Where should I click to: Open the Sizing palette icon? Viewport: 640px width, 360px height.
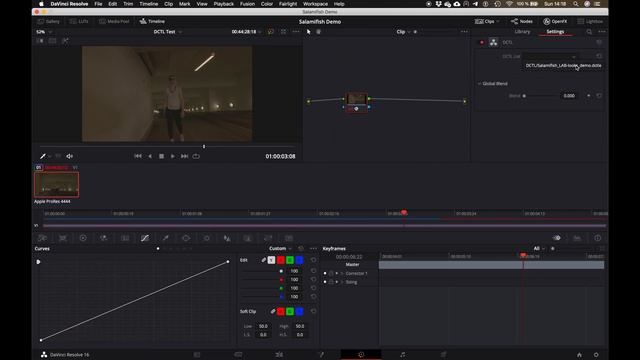pyautogui.click(x=268, y=238)
